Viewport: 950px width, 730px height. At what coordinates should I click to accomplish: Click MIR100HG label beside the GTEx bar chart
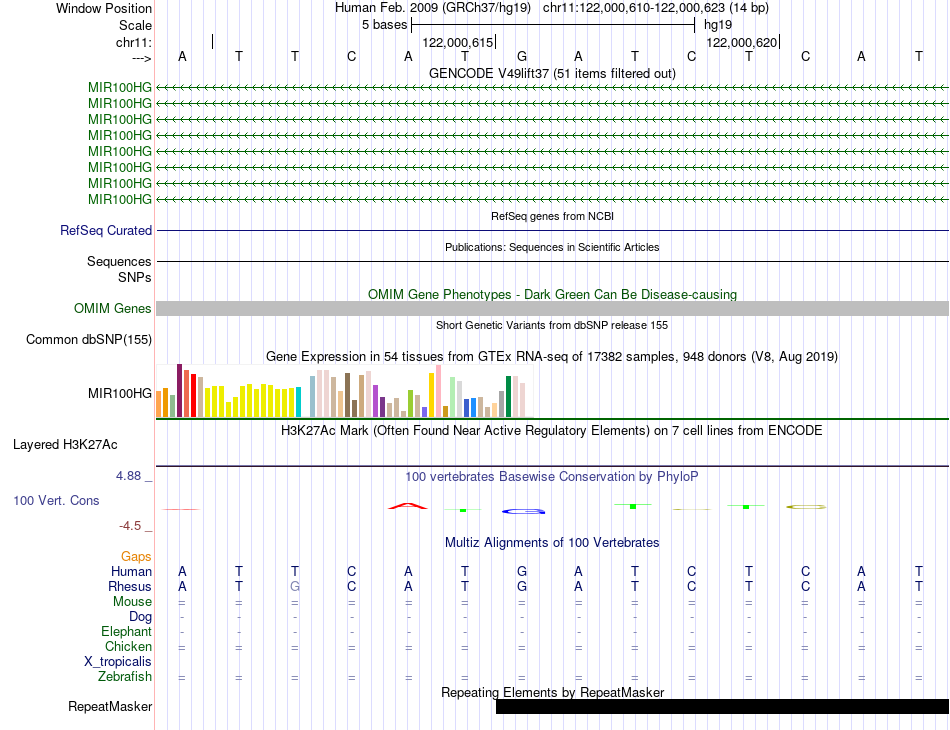120,393
